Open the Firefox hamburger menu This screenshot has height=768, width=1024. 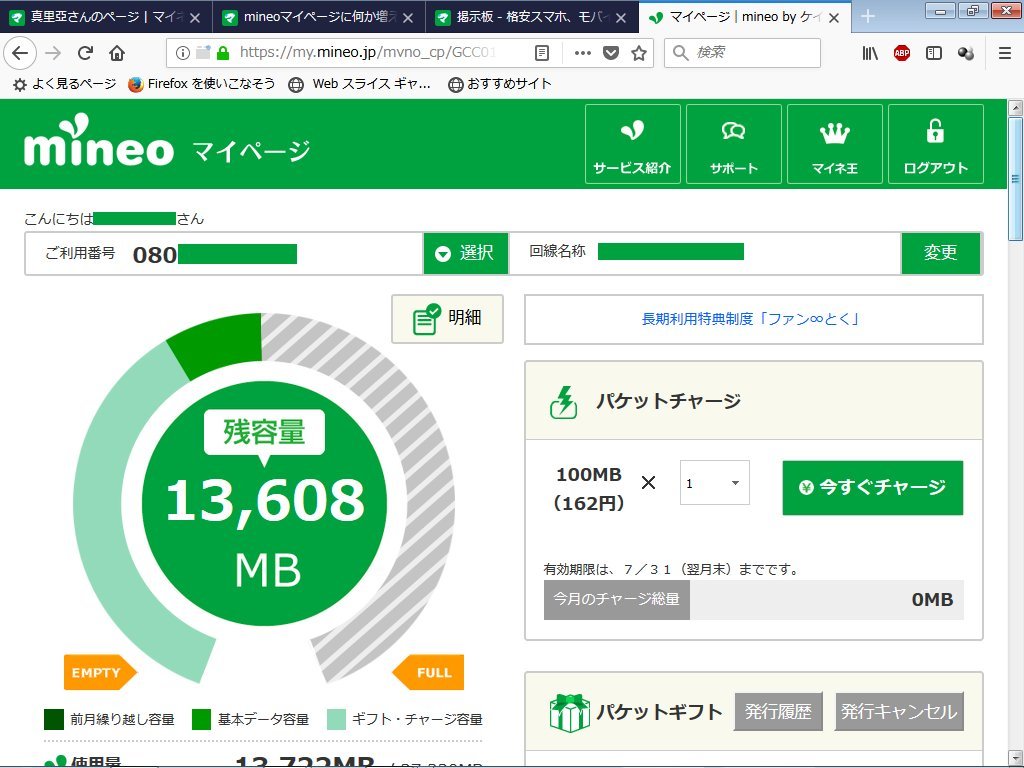click(1004, 53)
